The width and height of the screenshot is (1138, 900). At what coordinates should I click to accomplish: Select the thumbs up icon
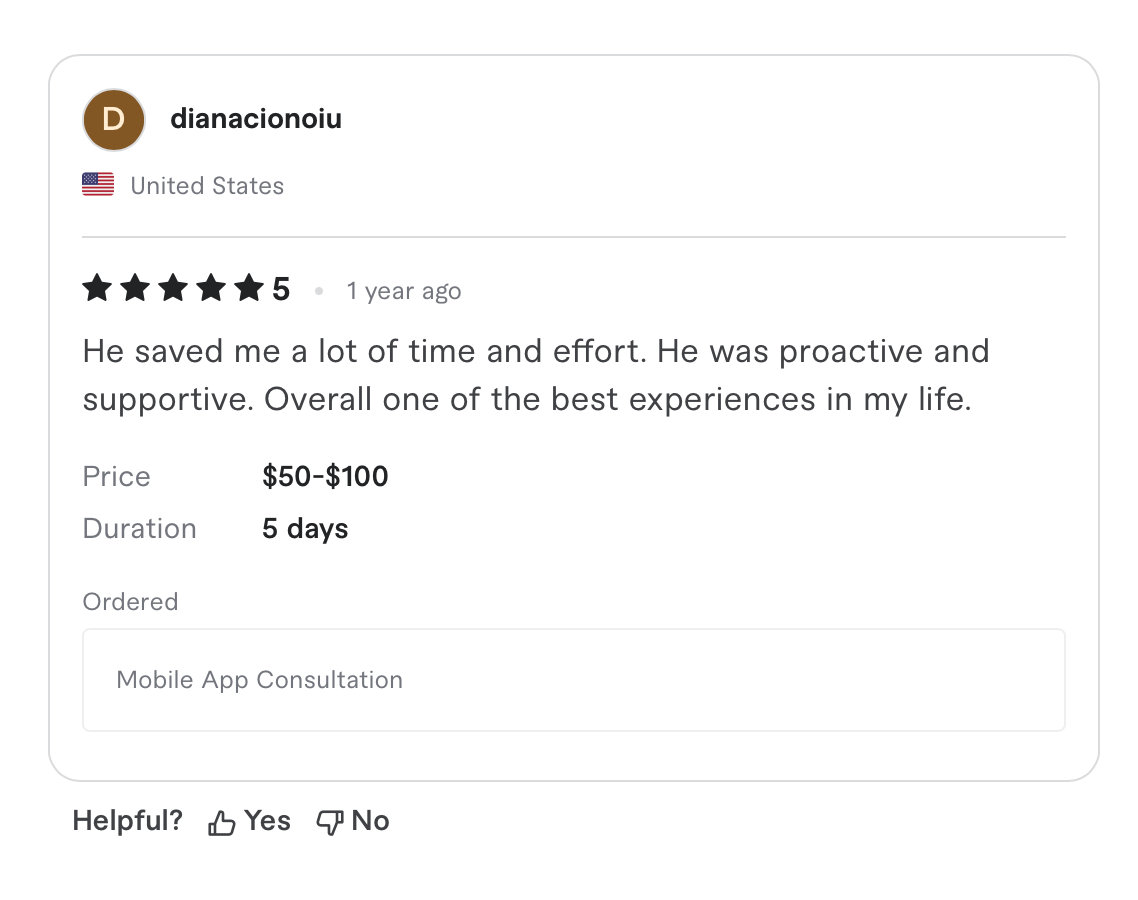coord(221,819)
